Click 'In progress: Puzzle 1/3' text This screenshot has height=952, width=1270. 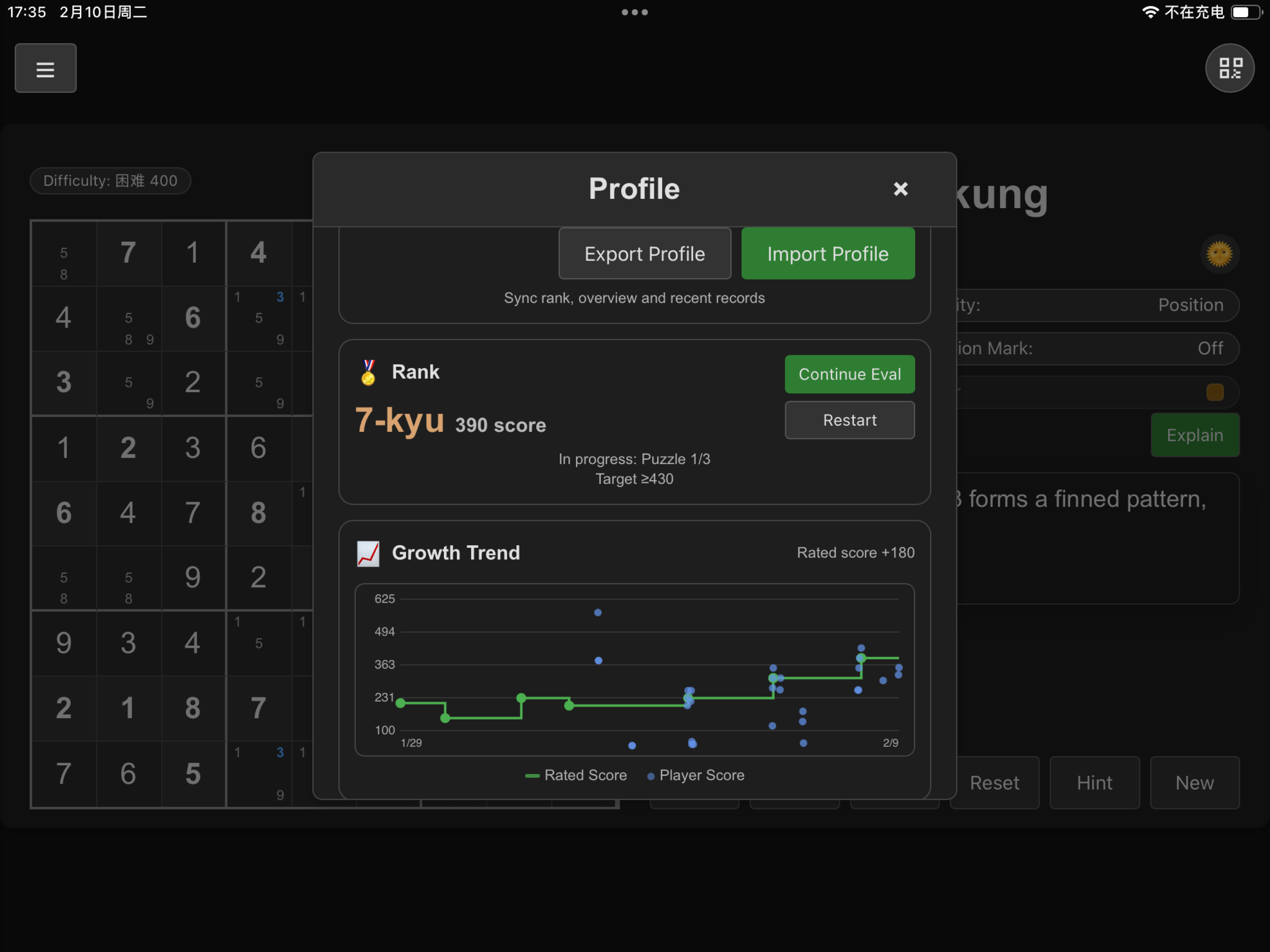pyautogui.click(x=635, y=459)
